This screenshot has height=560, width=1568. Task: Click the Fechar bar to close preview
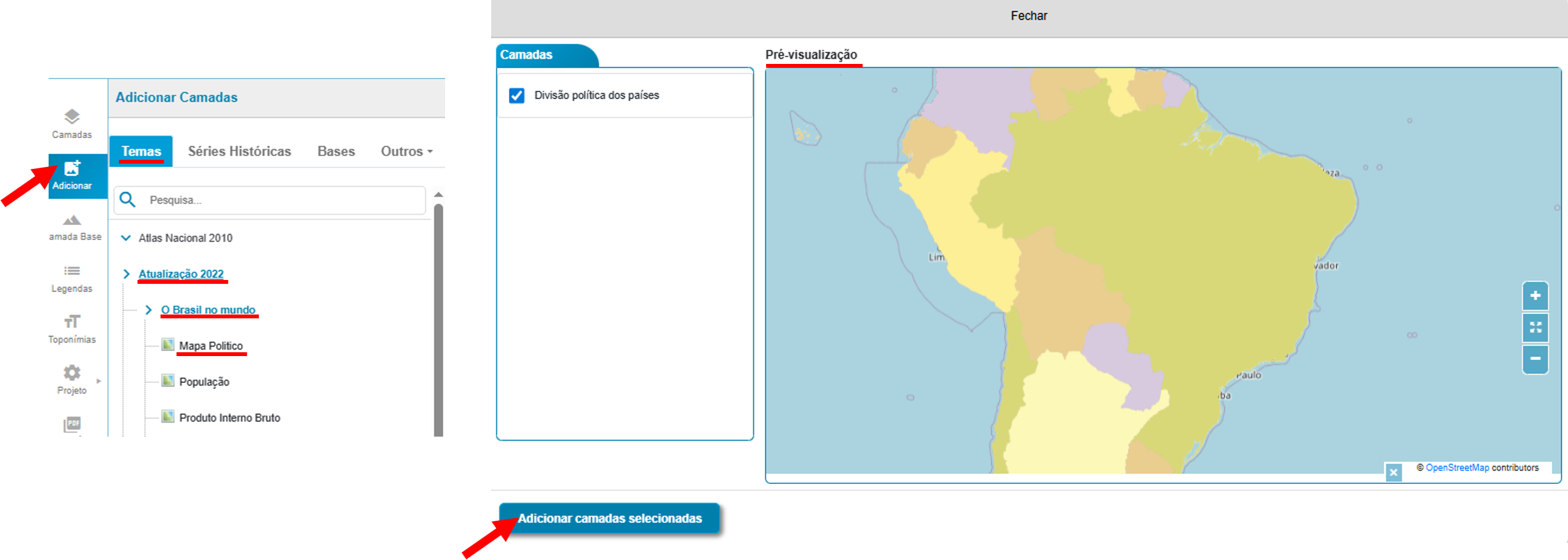click(x=1028, y=16)
